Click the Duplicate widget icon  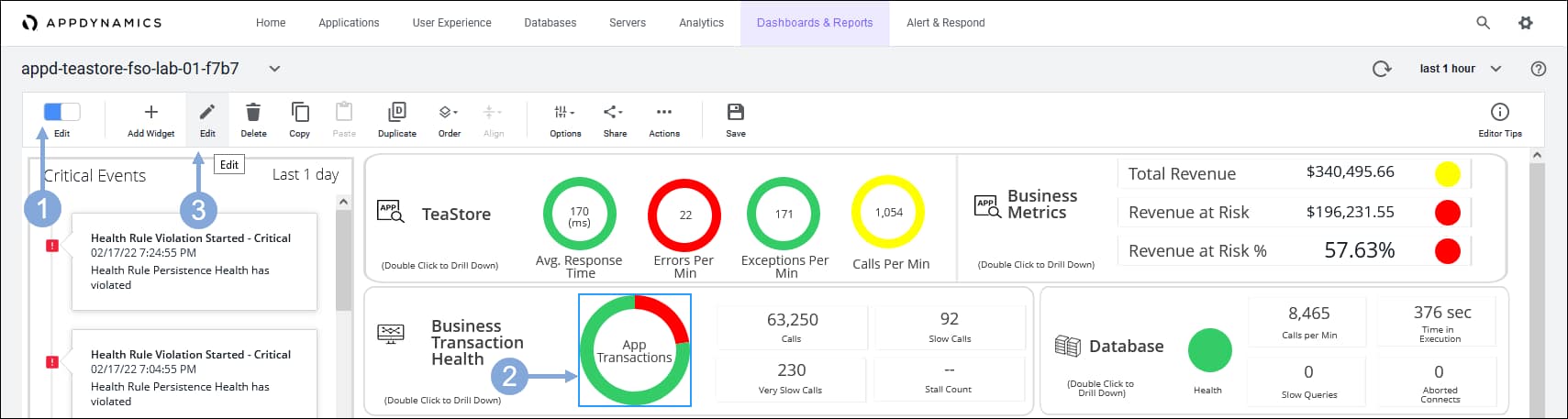coord(396,112)
